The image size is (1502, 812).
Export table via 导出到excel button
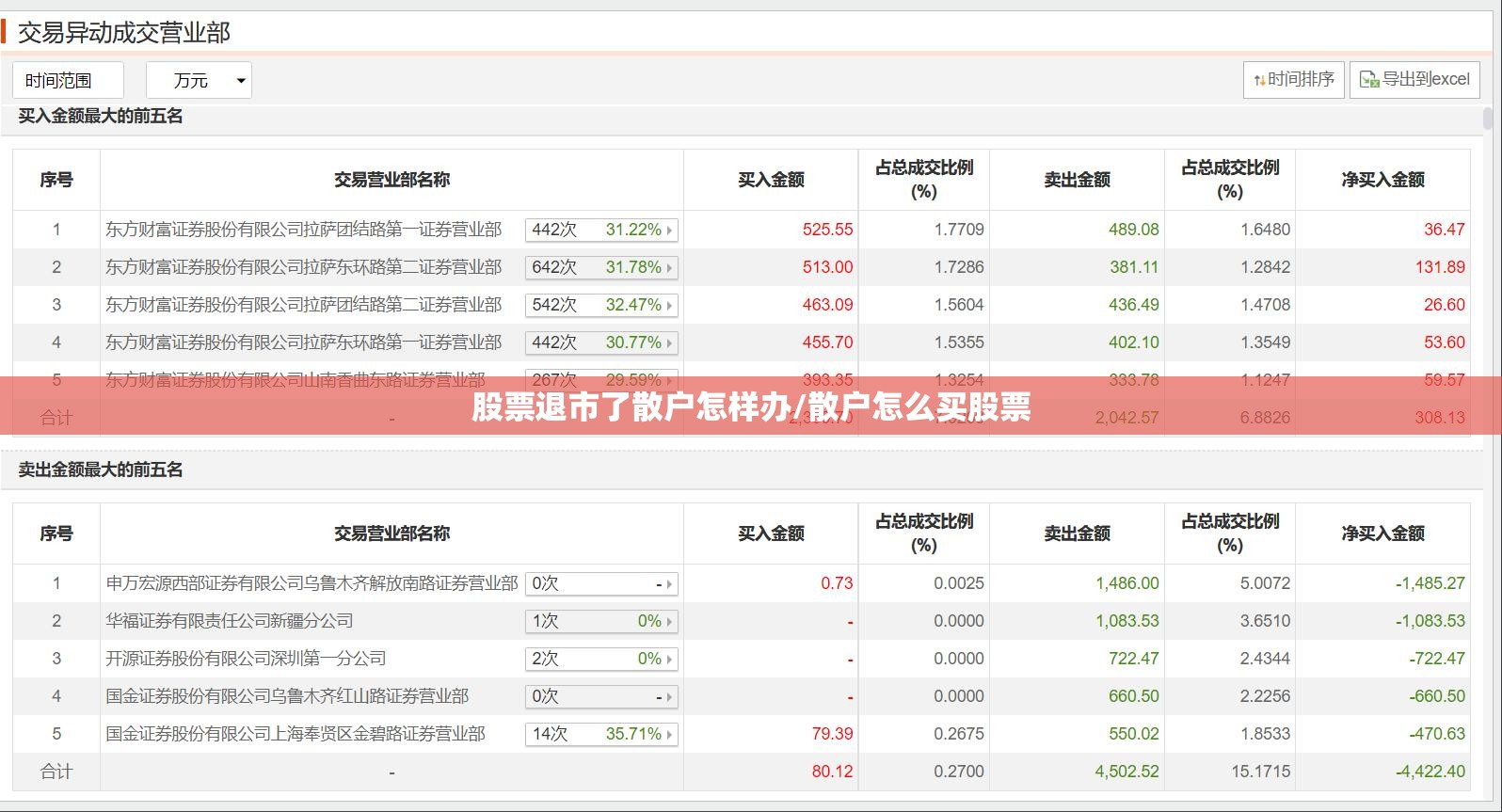pos(1414,80)
